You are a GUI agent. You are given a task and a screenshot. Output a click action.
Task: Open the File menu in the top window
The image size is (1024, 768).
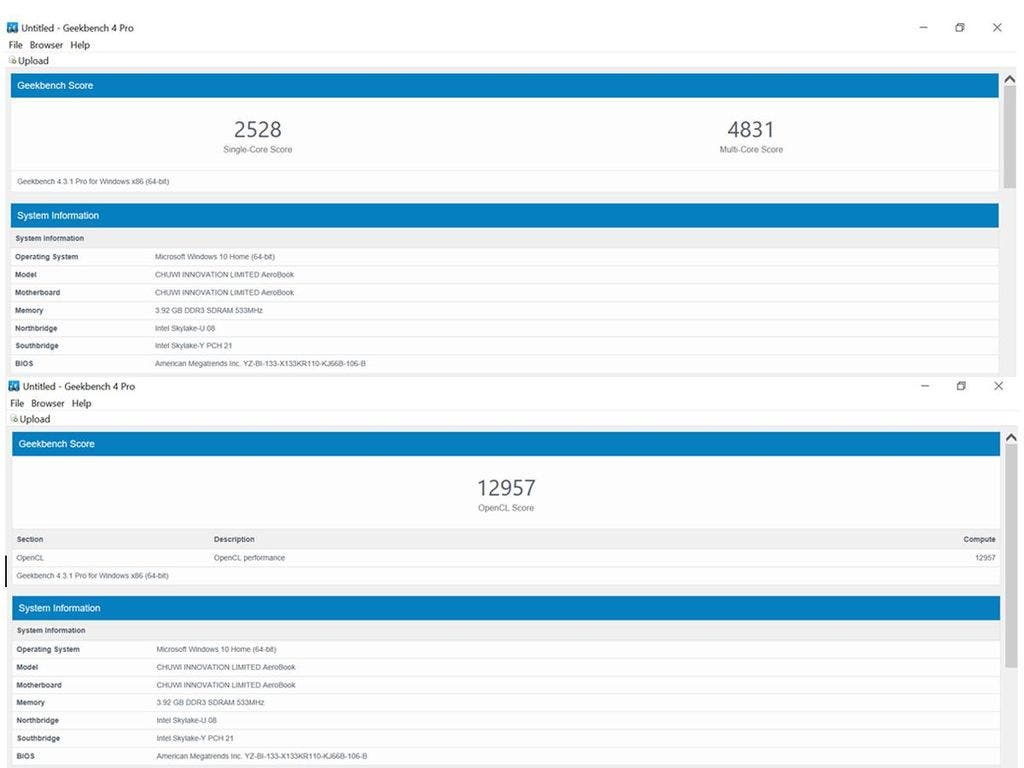click(16, 45)
